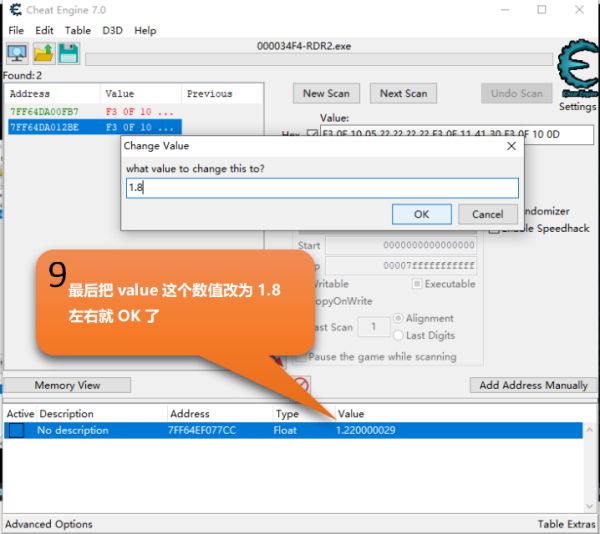Toggle the Active box for No description entry
The image size is (600, 534).
tap(17, 431)
